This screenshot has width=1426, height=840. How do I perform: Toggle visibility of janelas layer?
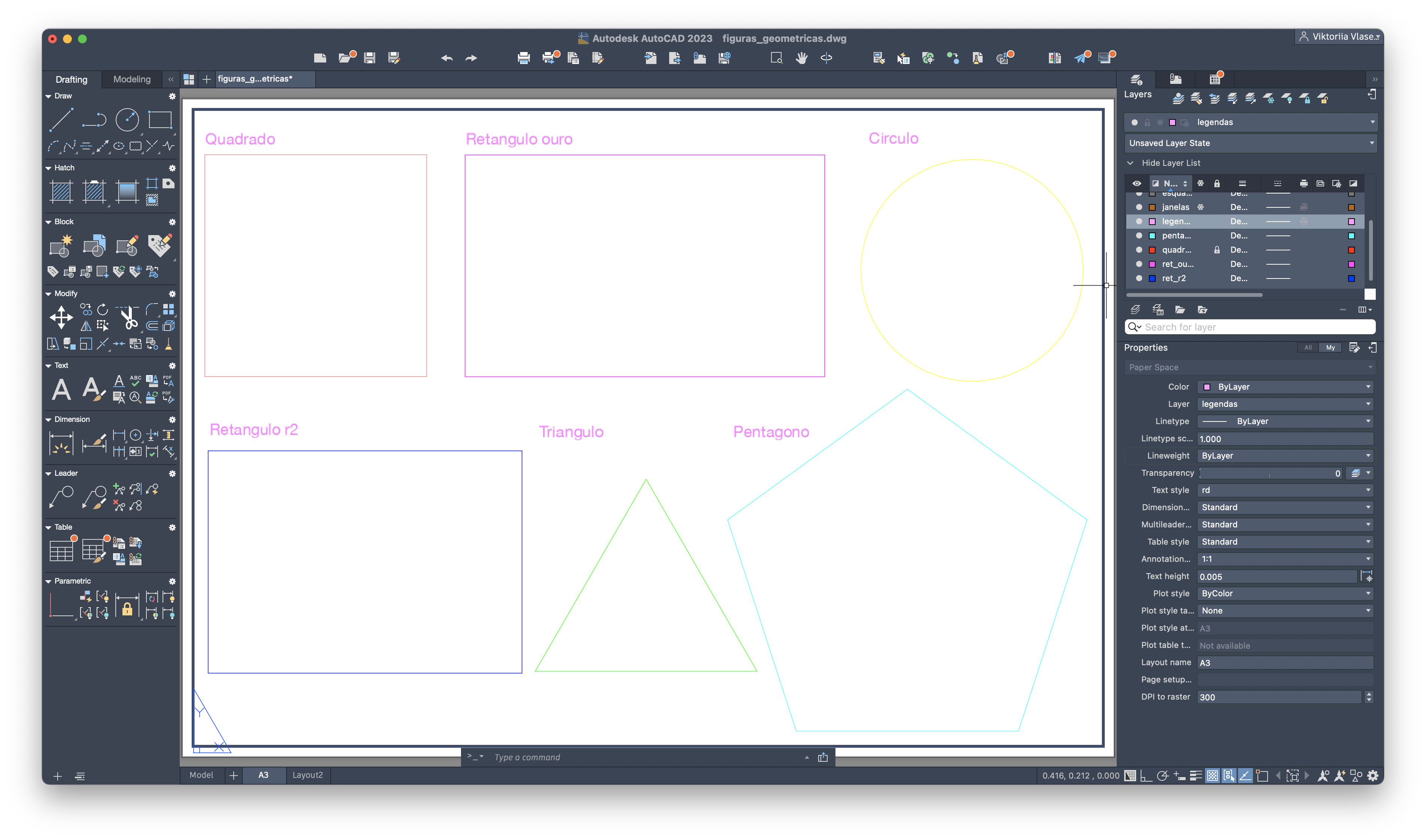[1138, 207]
